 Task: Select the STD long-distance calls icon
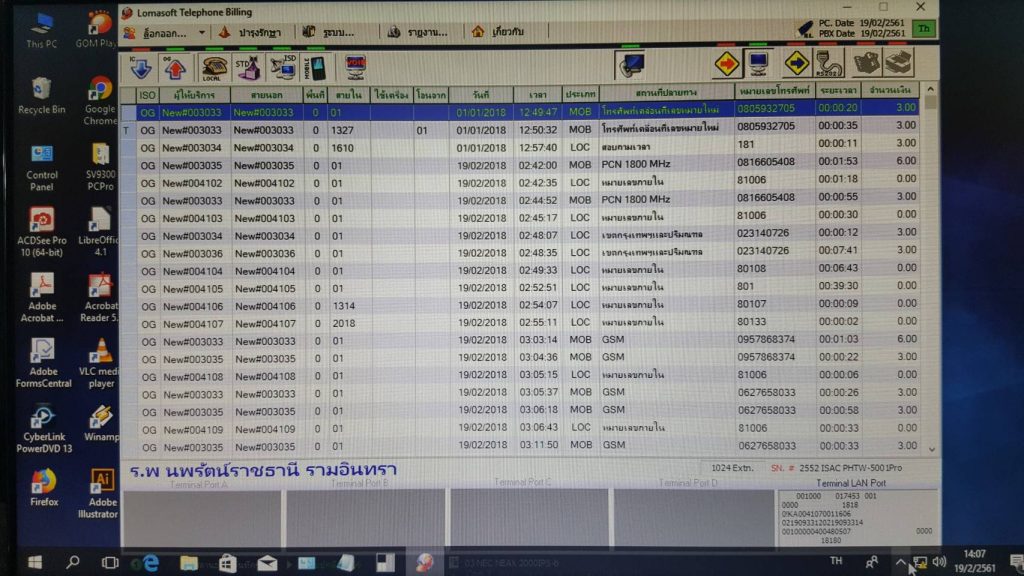[247, 68]
